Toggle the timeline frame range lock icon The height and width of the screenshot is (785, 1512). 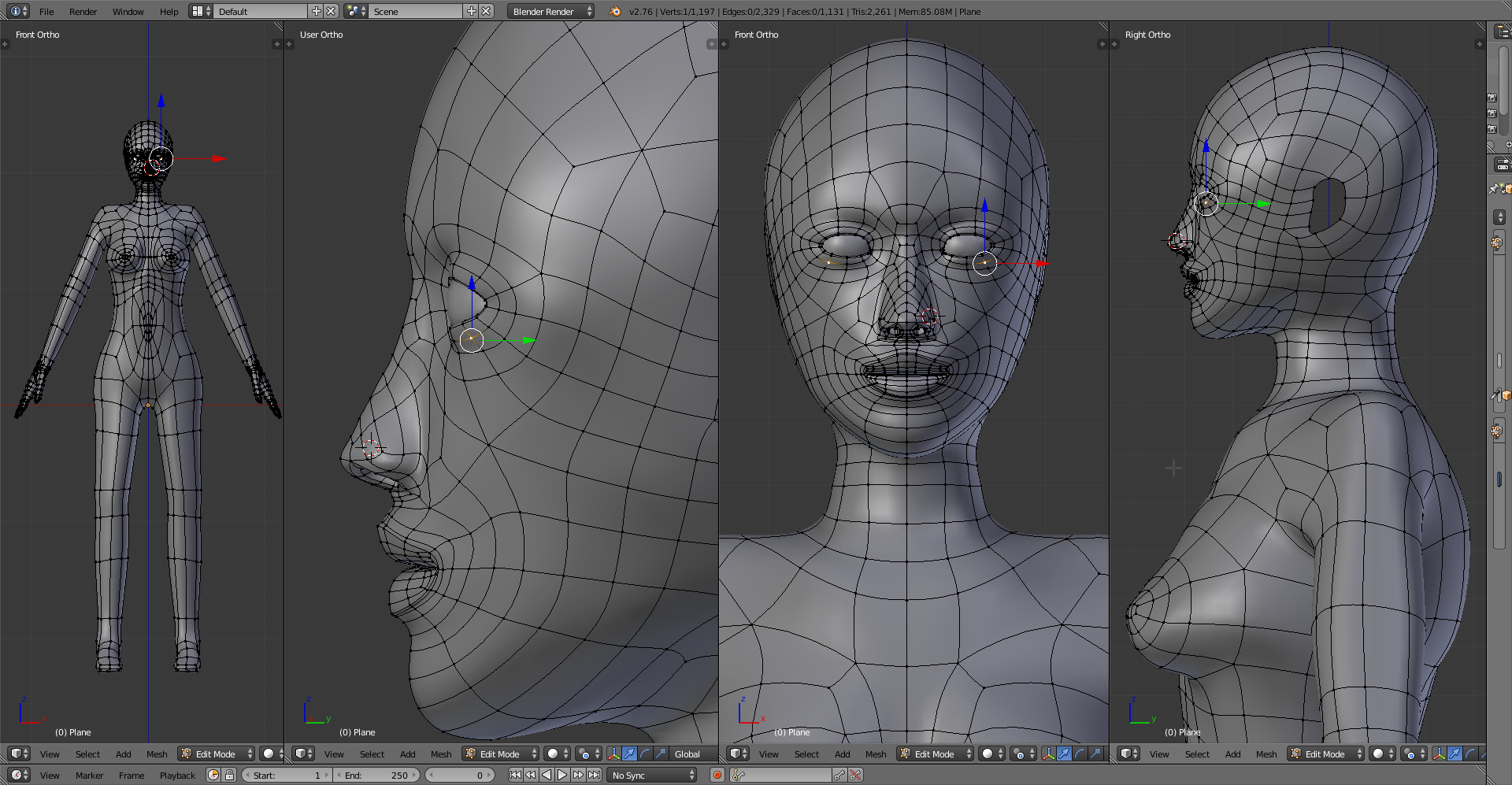point(229,776)
